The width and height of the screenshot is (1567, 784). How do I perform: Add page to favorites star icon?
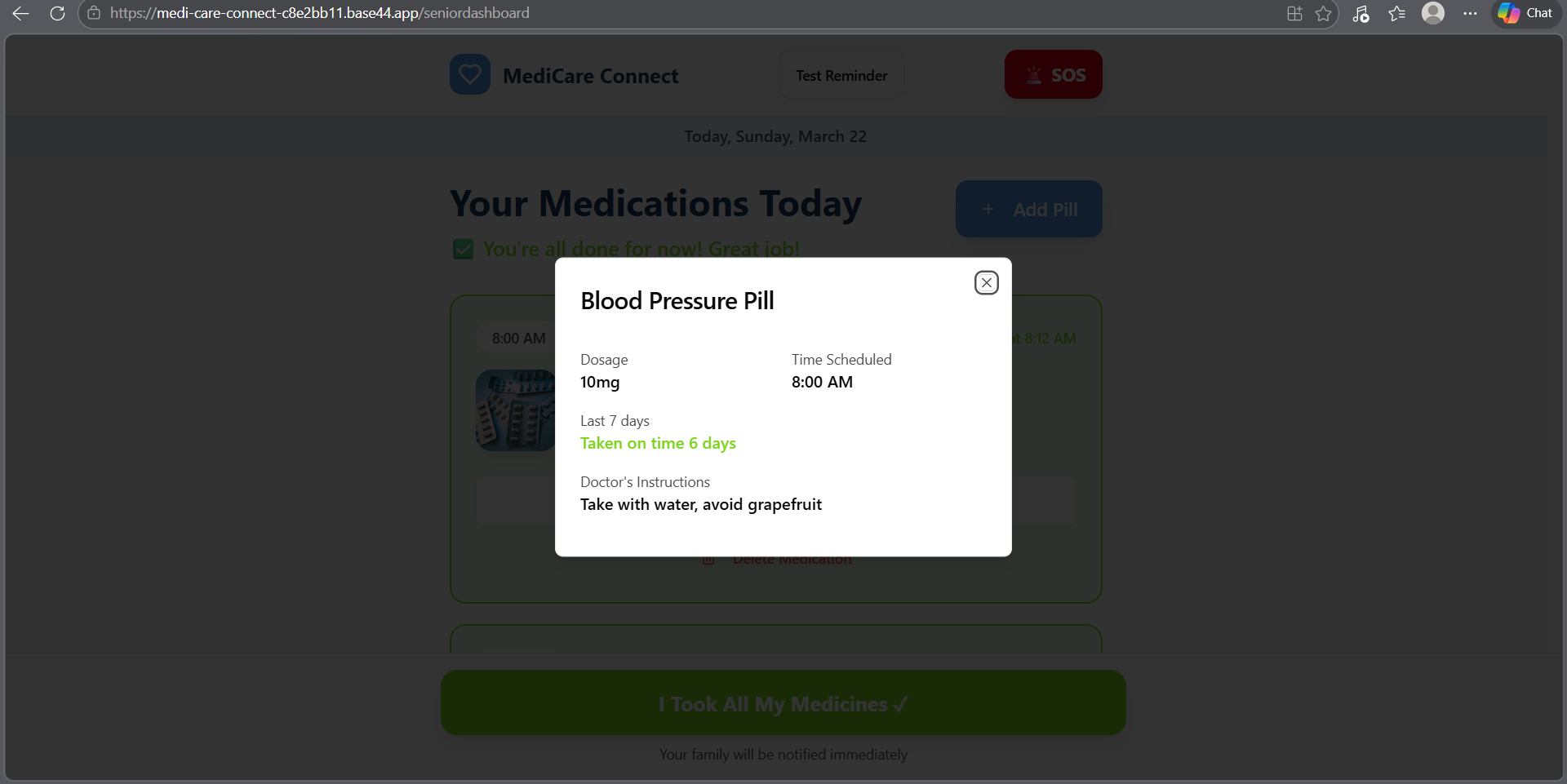click(1324, 13)
